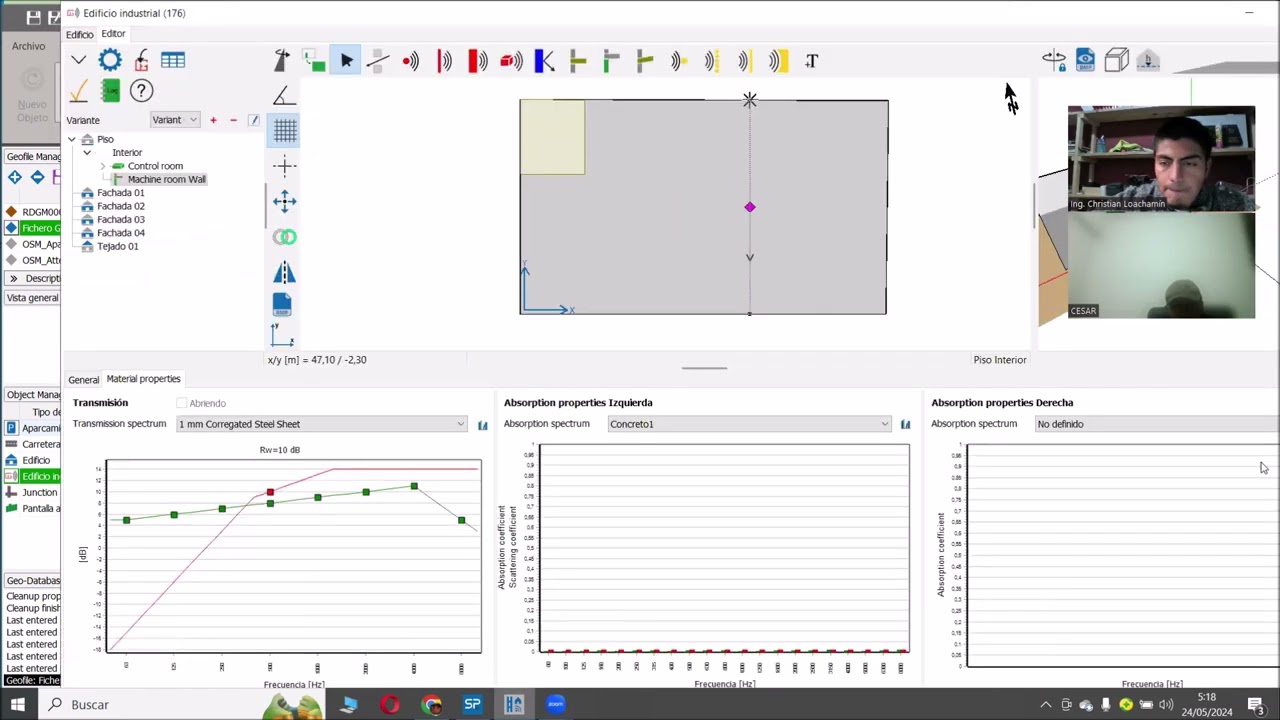Click the crosshair snap tool
Viewport: 1280px width, 720px height.
285,166
